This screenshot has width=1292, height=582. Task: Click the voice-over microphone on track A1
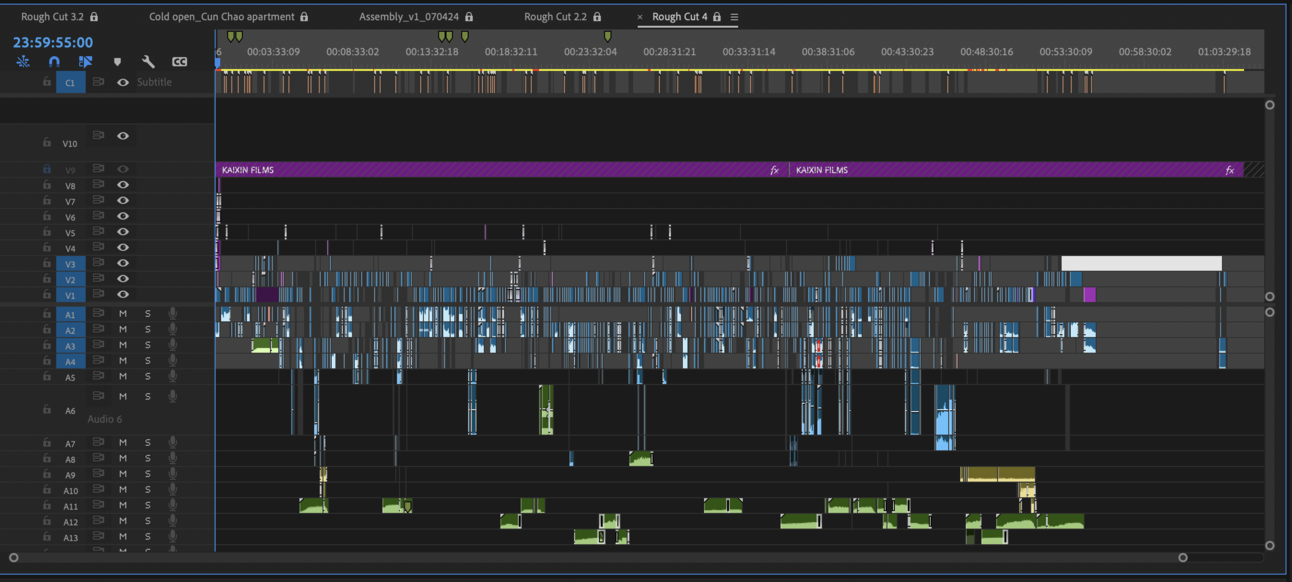[x=173, y=314]
